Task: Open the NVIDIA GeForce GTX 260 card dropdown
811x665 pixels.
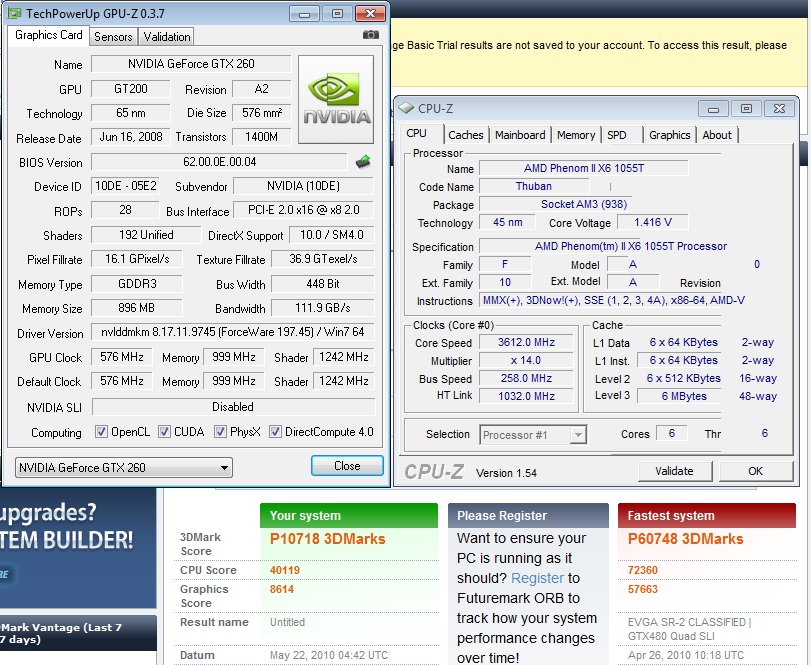Action: tap(124, 467)
